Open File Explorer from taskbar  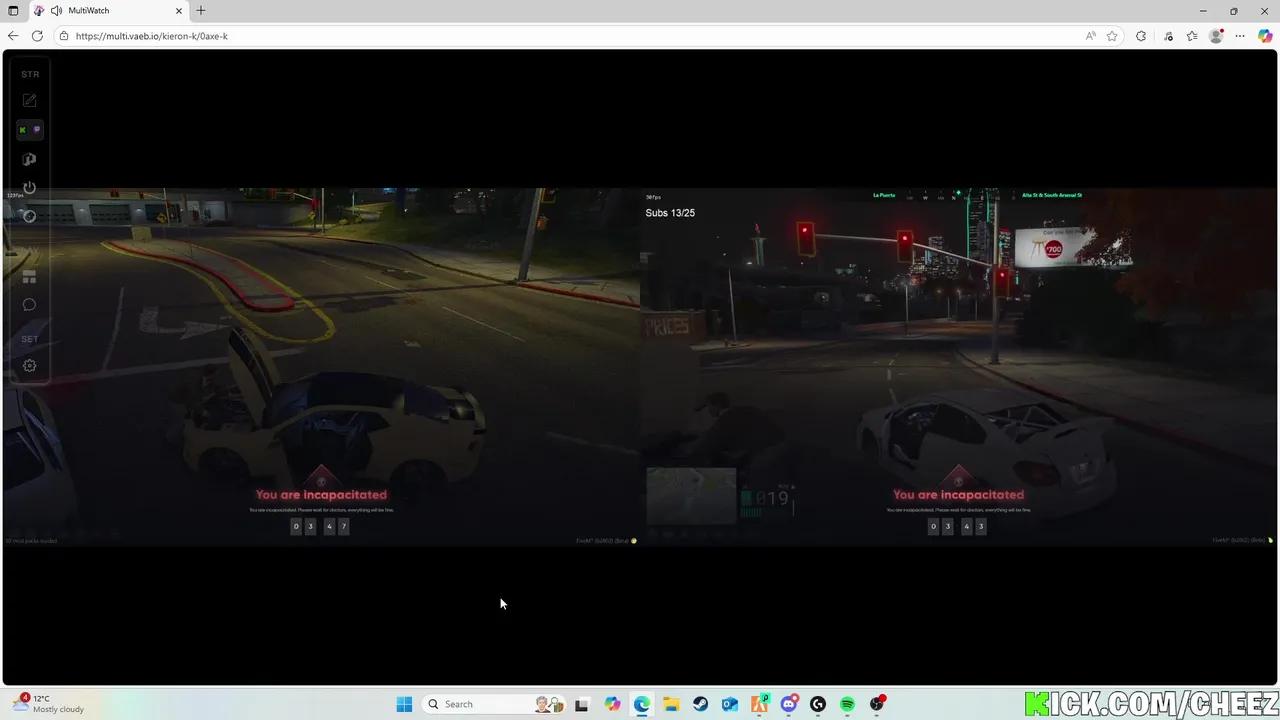click(x=671, y=704)
